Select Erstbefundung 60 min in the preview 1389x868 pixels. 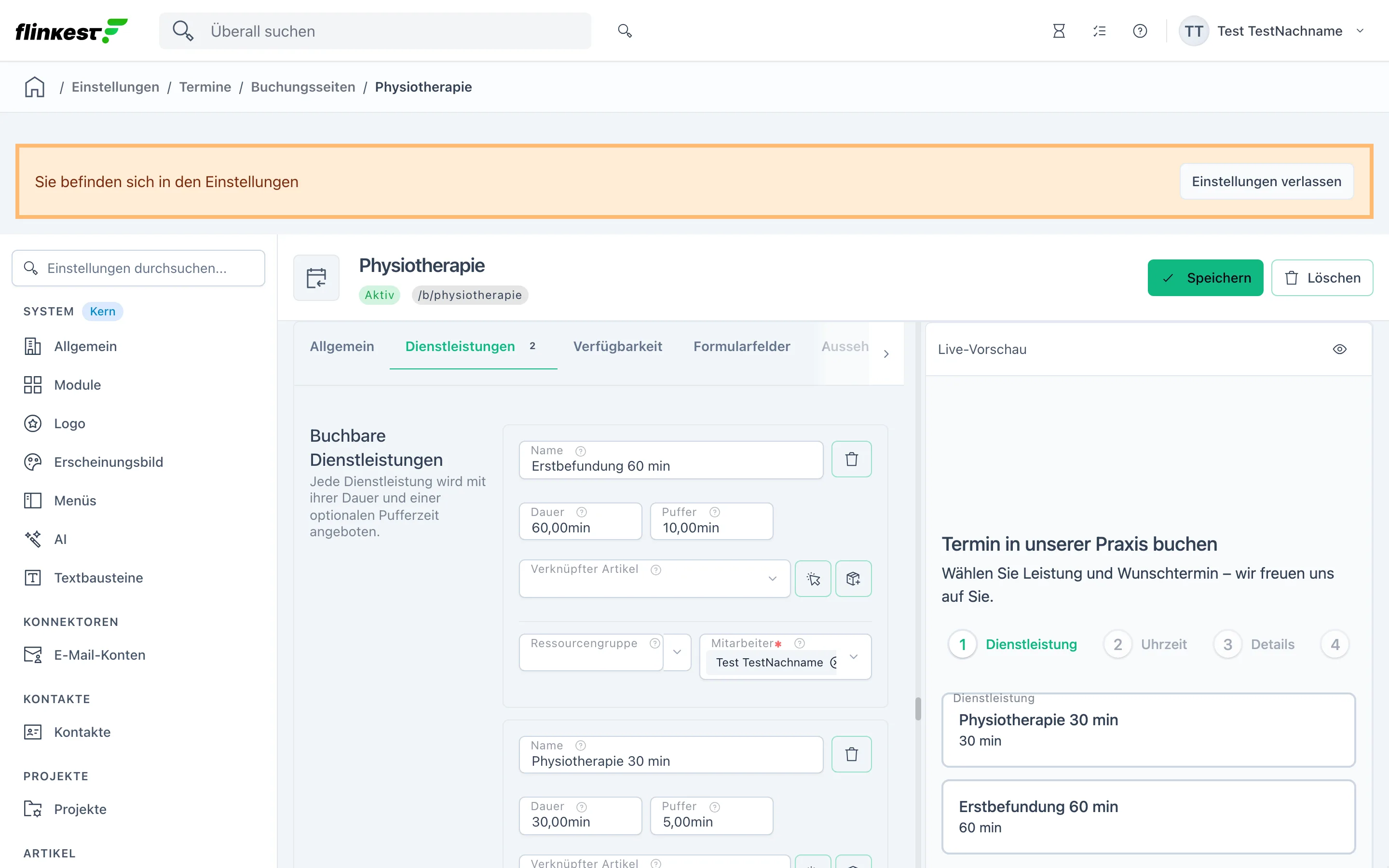tap(1148, 816)
